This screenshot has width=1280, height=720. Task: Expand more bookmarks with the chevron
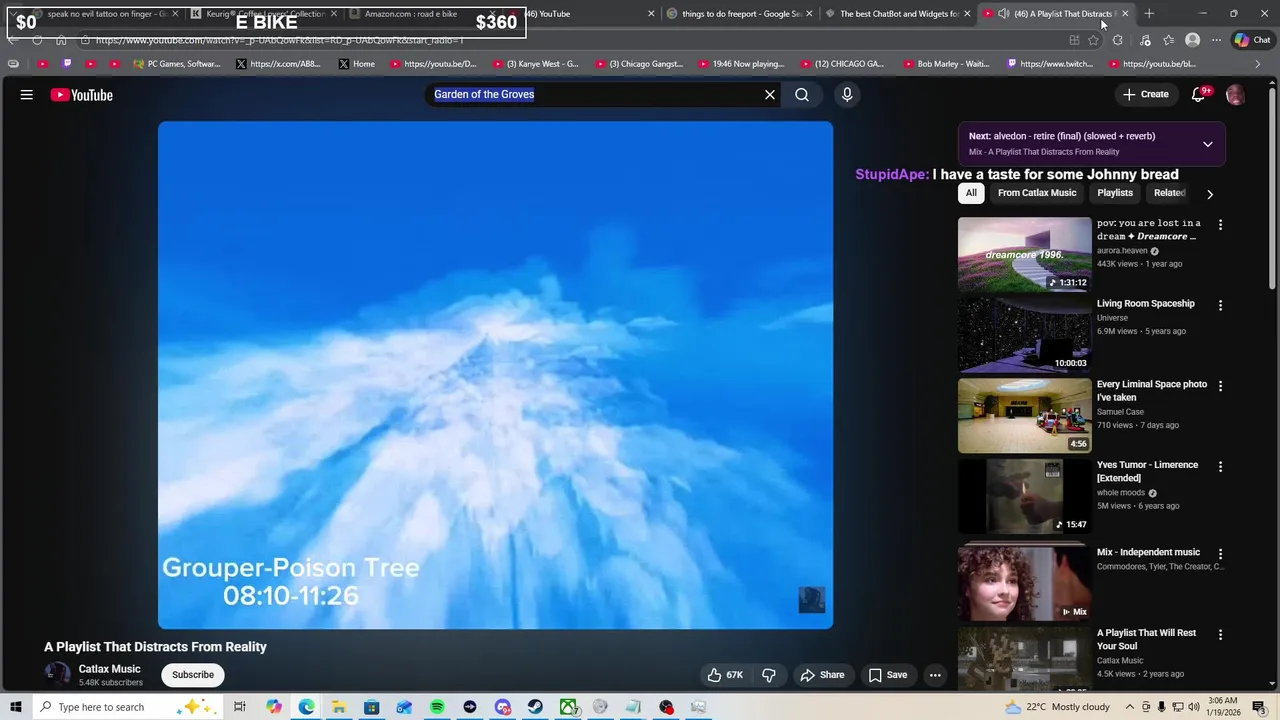tap(1258, 64)
